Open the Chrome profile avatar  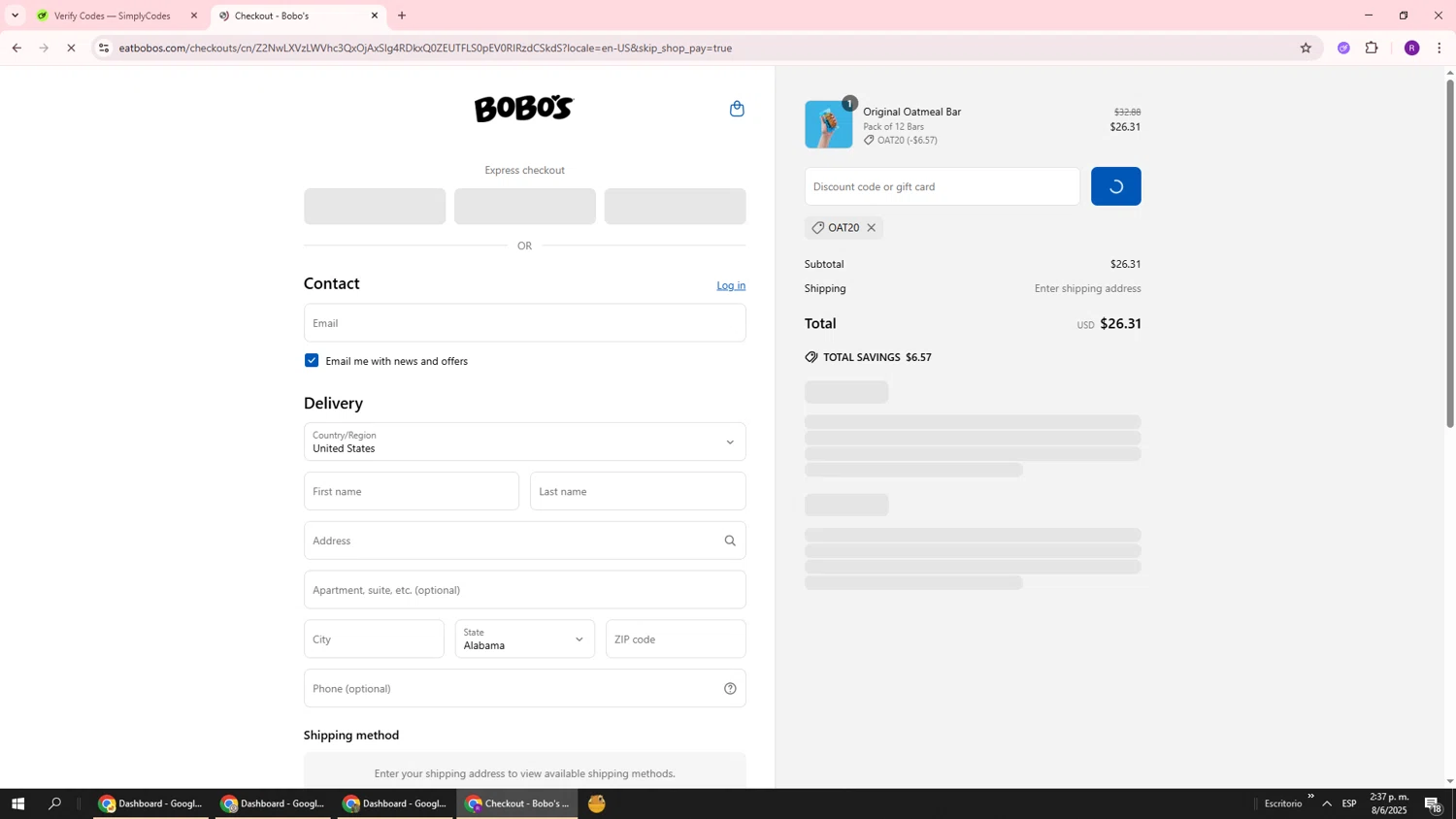(1411, 48)
